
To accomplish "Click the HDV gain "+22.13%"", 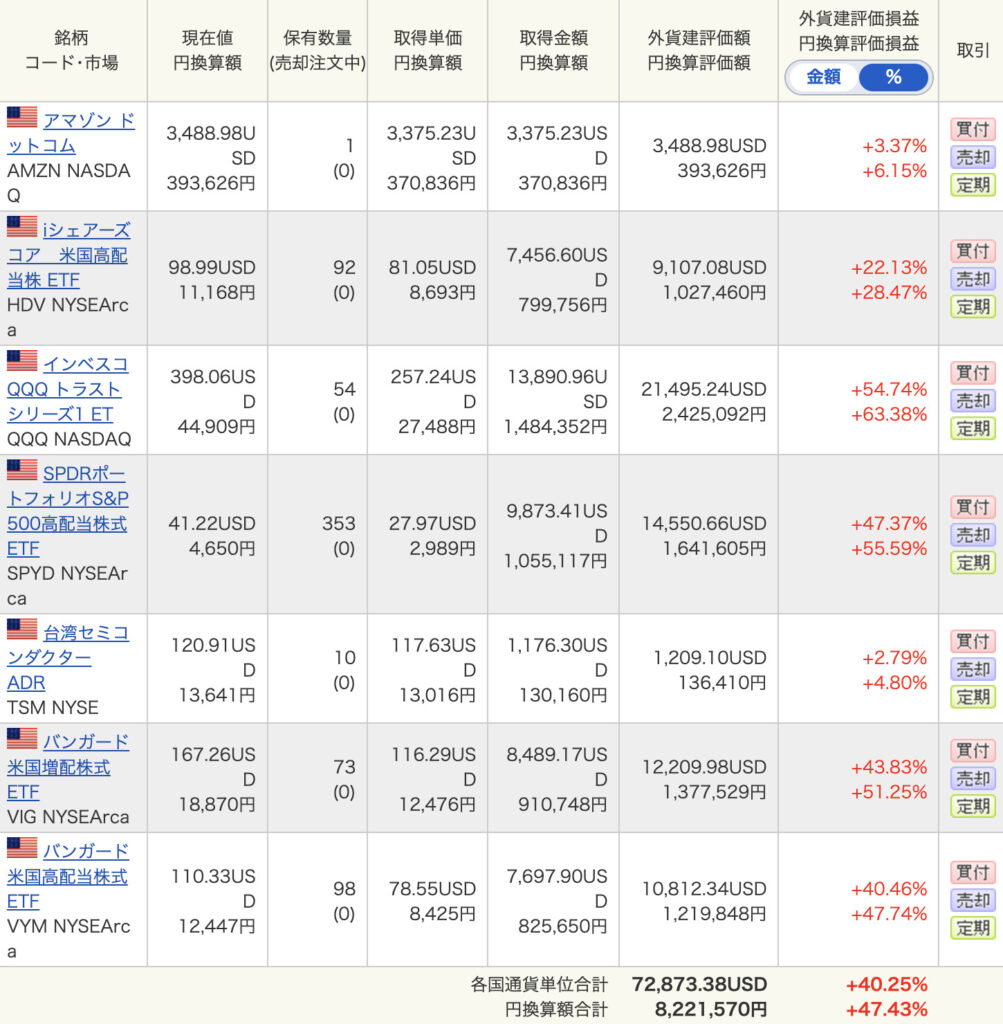I will (x=889, y=268).
